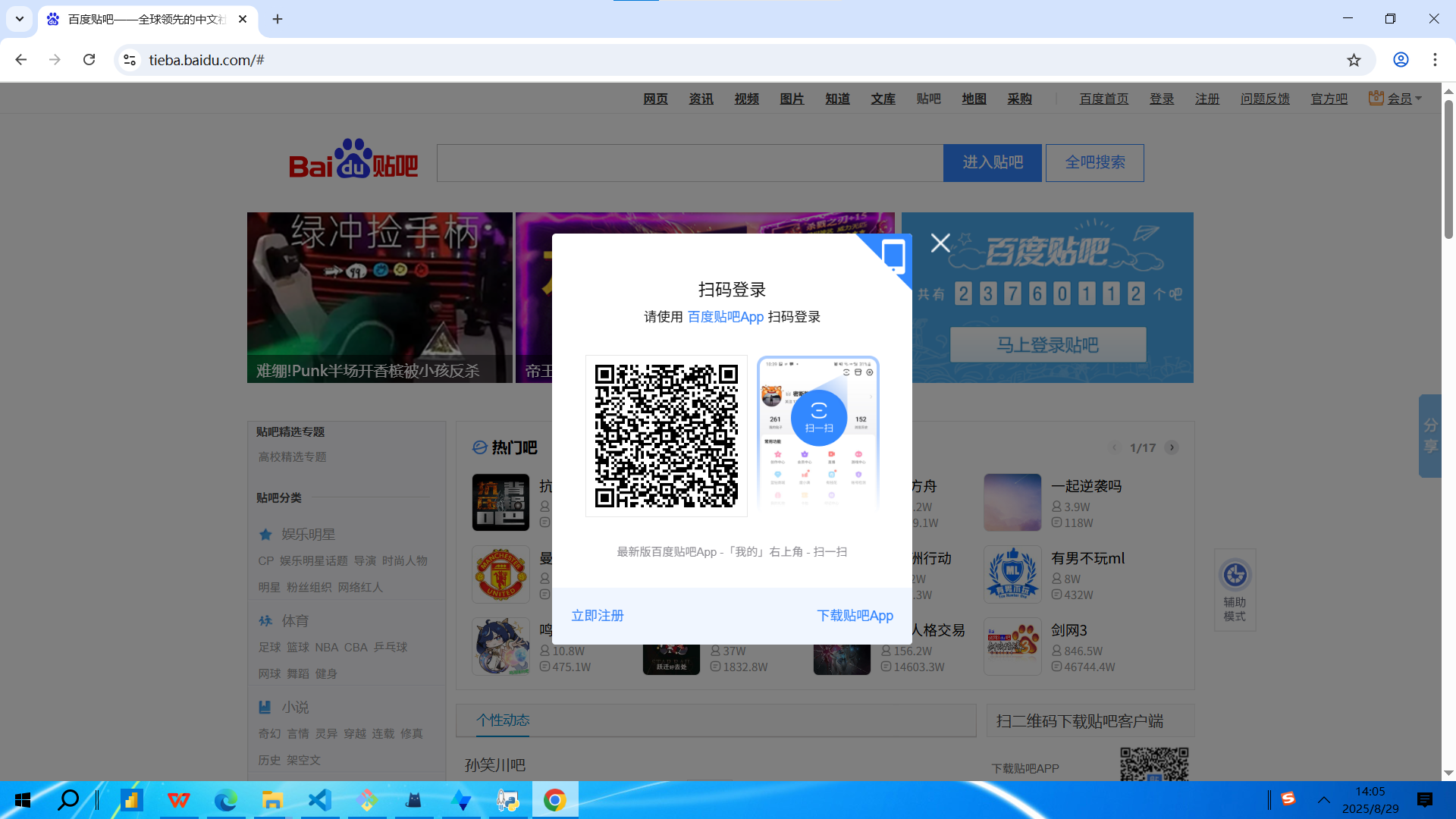Open Windows taskbar search
The image size is (1456, 819).
[x=69, y=800]
